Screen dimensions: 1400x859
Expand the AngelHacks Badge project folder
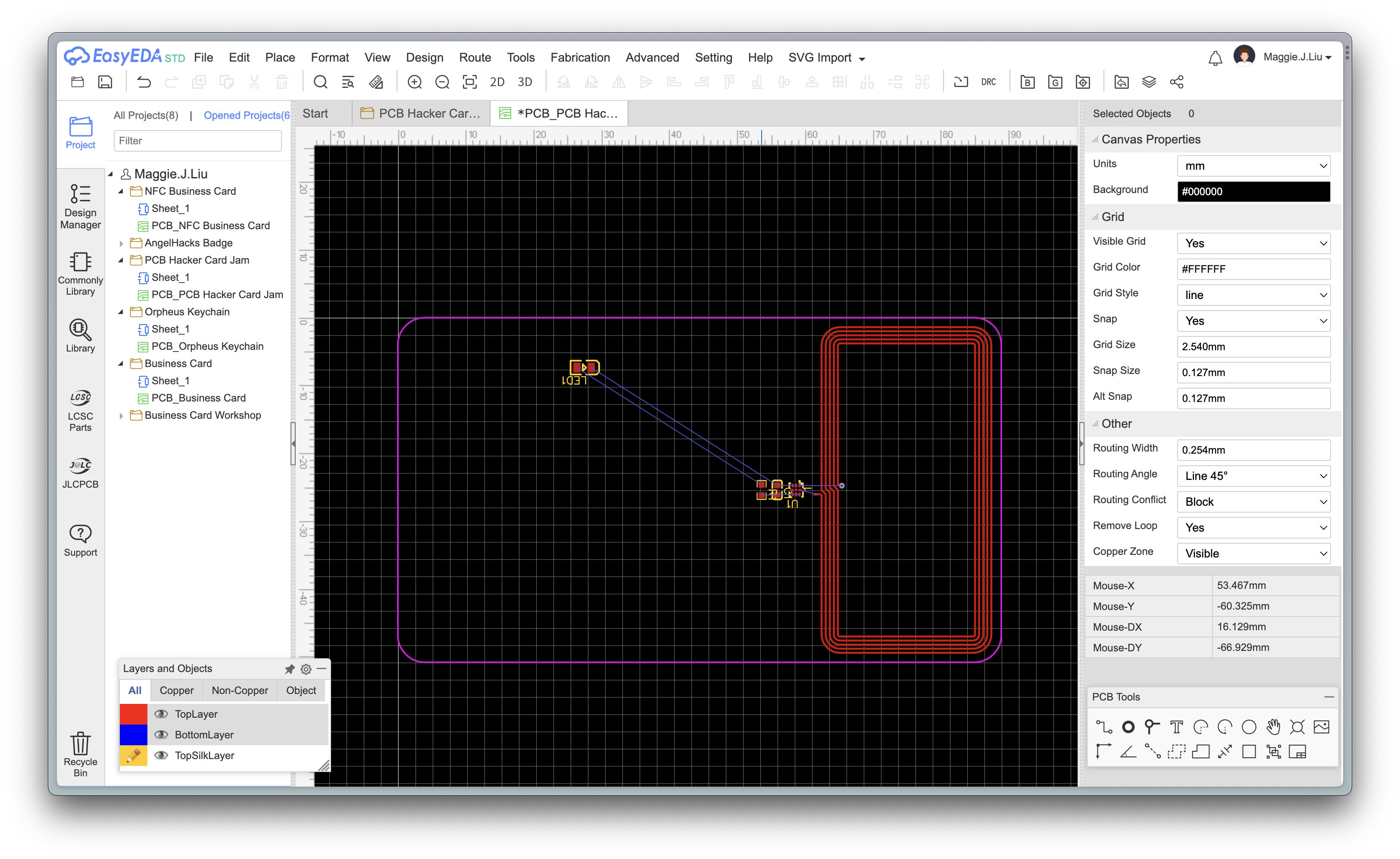(121, 243)
